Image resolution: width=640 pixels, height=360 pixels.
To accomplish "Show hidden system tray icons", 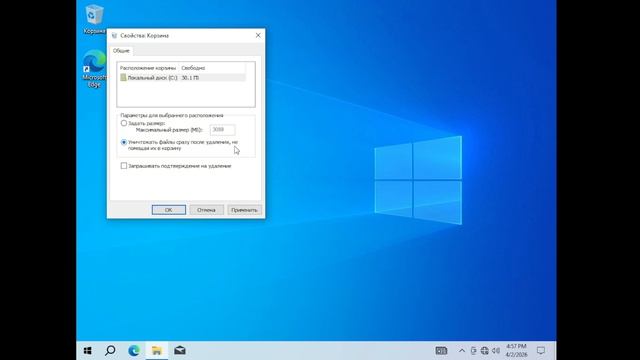I will click(x=462, y=351).
